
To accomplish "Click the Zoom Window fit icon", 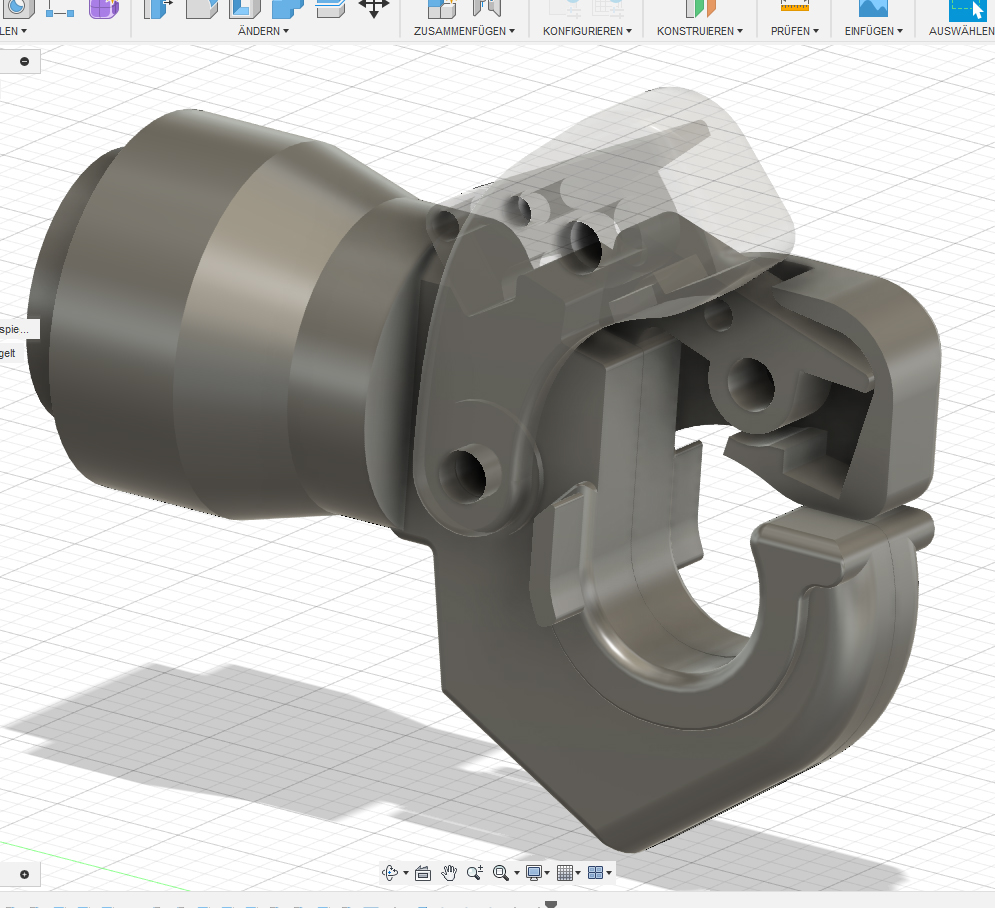I will coord(501,873).
